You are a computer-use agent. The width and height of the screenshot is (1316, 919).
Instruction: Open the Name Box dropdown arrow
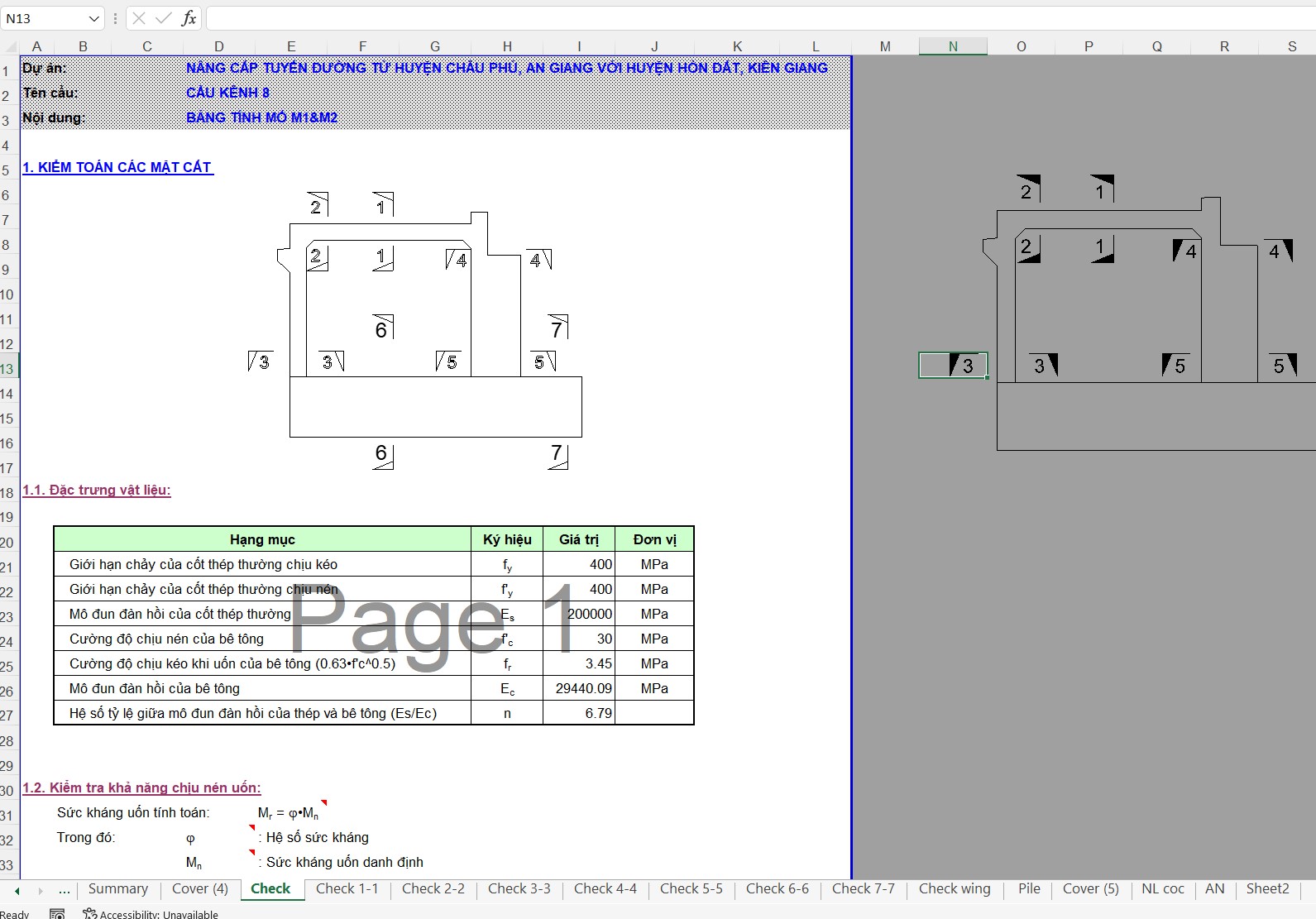click(93, 18)
